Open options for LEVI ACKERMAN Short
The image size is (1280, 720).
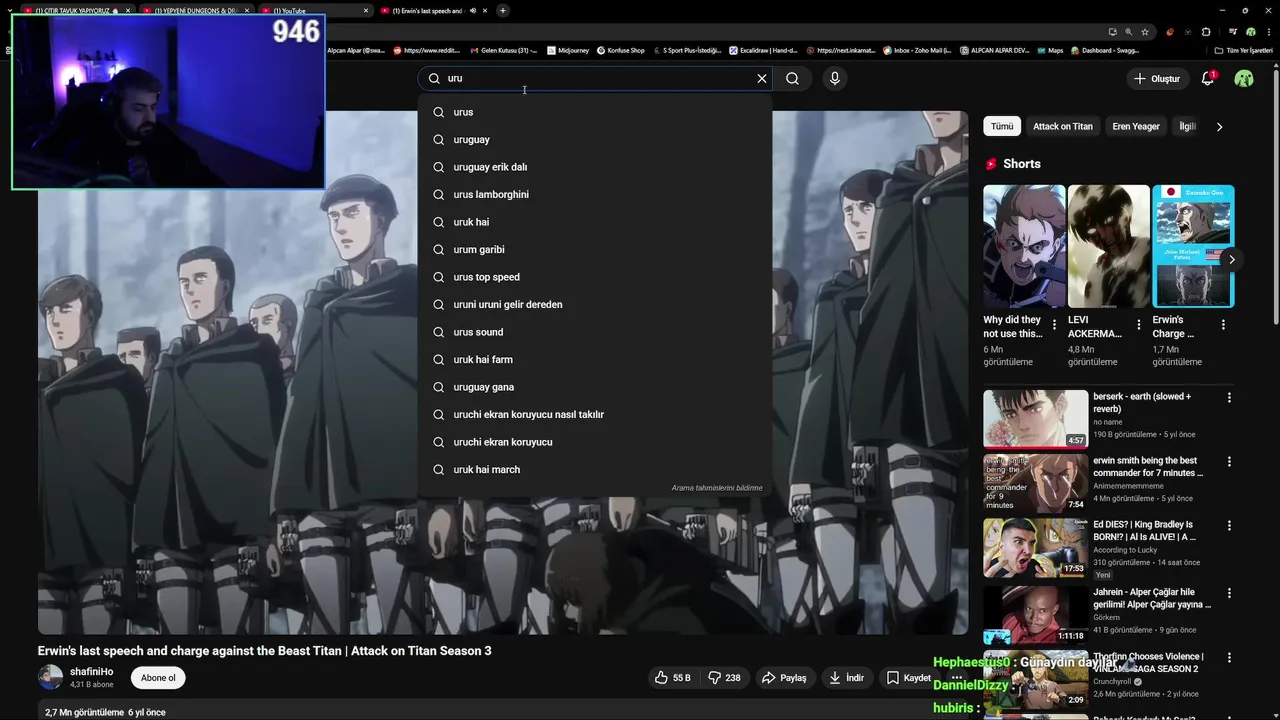pyautogui.click(x=1139, y=325)
